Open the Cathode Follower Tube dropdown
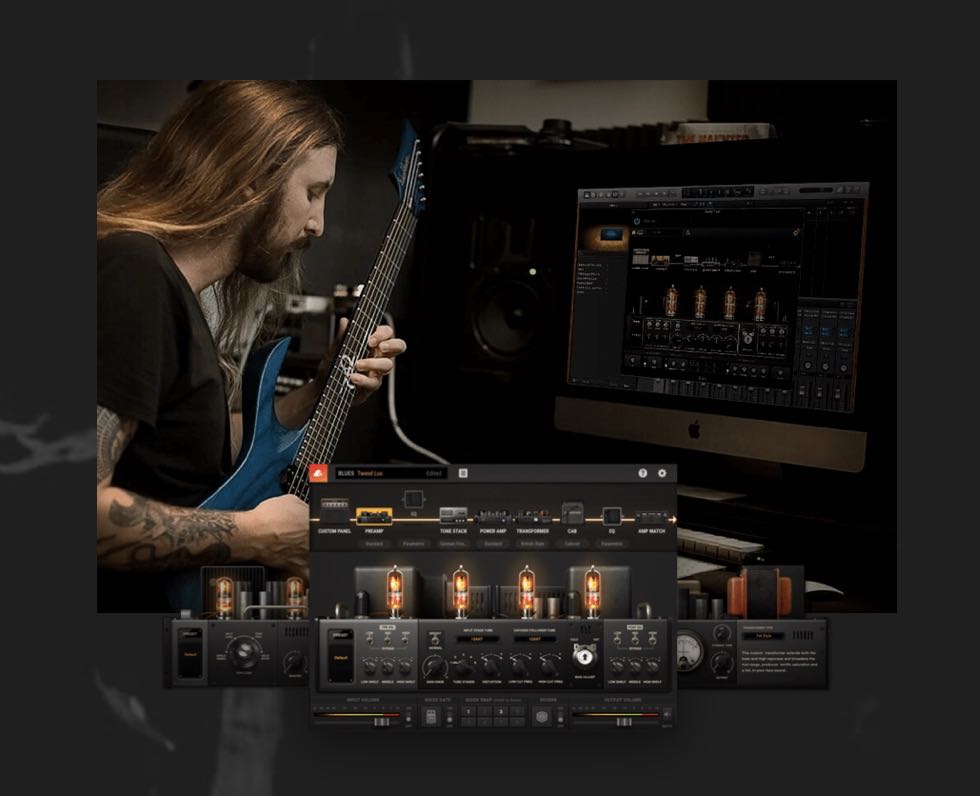The width and height of the screenshot is (980, 796). tap(536, 638)
